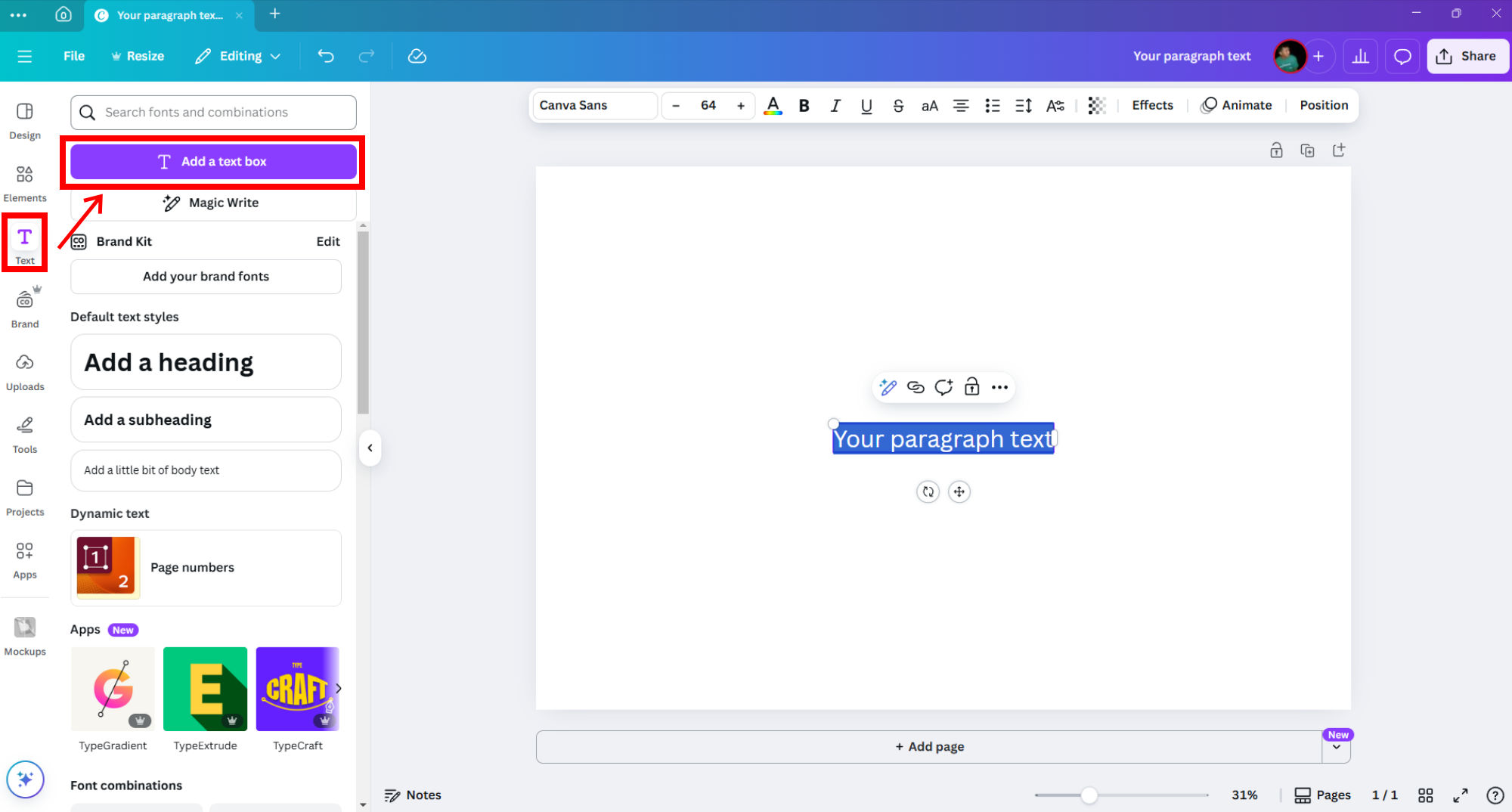Toggle bold formatting
This screenshot has width=1512, height=812.
804,106
